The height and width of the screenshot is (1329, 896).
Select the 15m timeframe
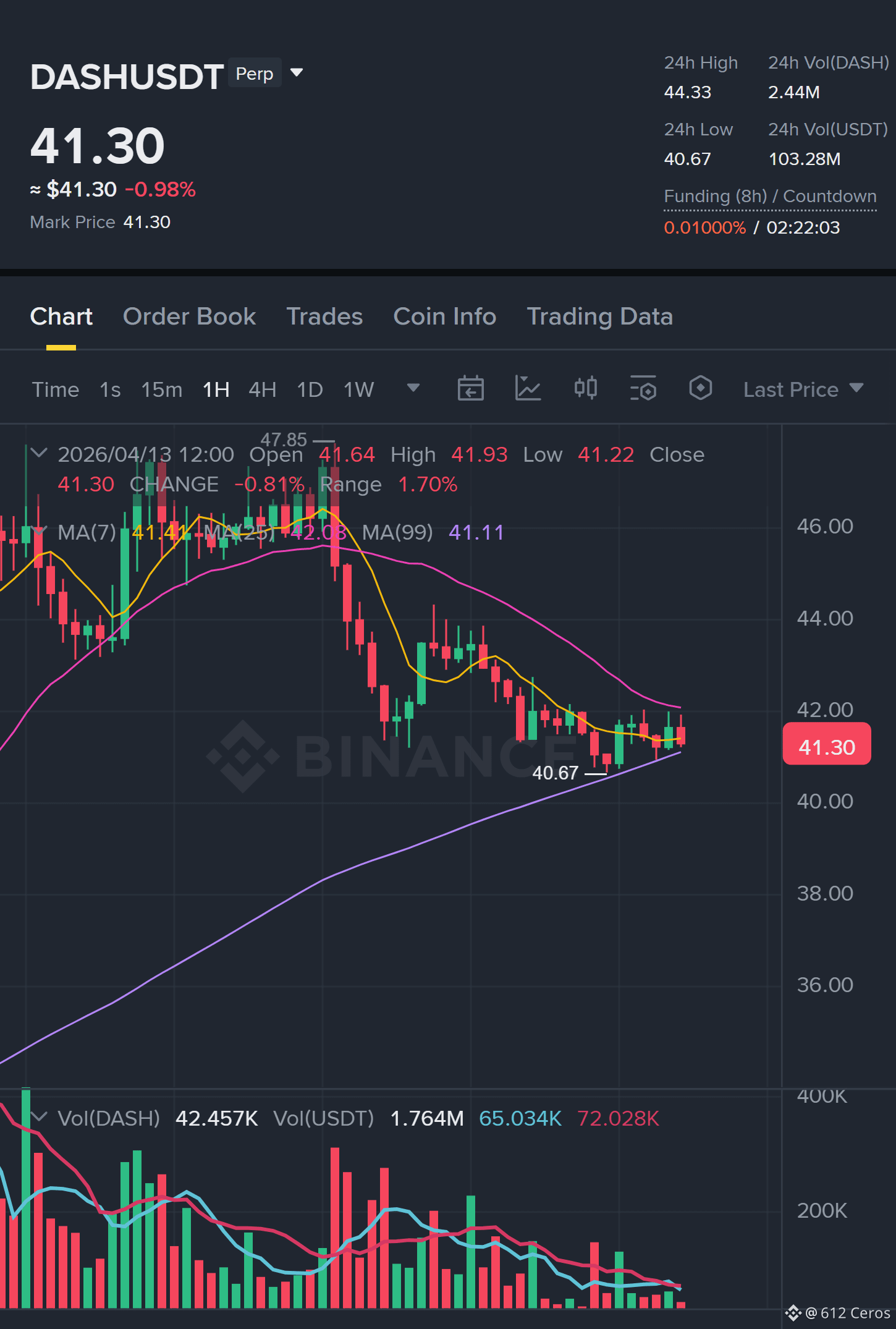tap(162, 389)
